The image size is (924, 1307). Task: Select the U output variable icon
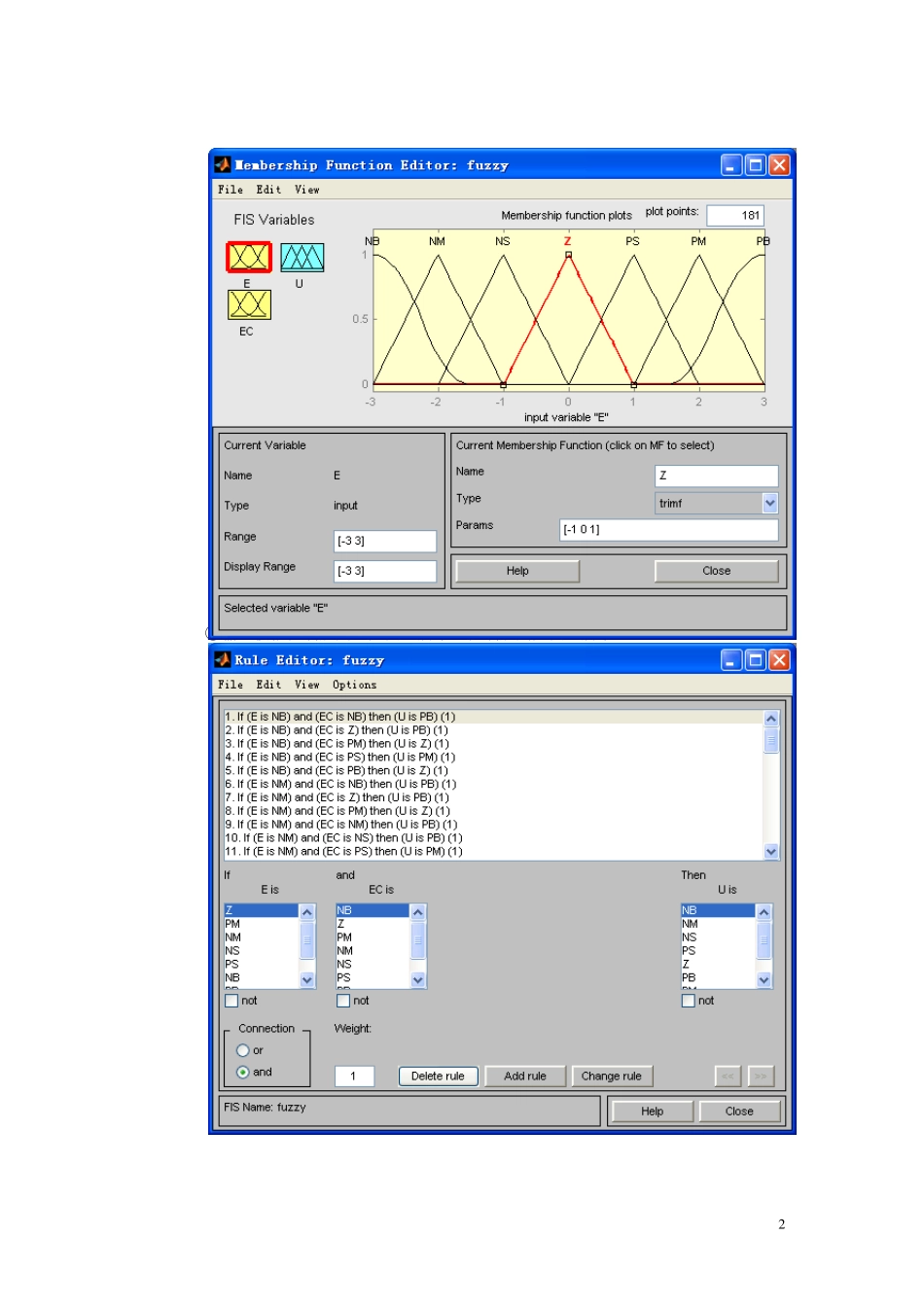pos(302,258)
